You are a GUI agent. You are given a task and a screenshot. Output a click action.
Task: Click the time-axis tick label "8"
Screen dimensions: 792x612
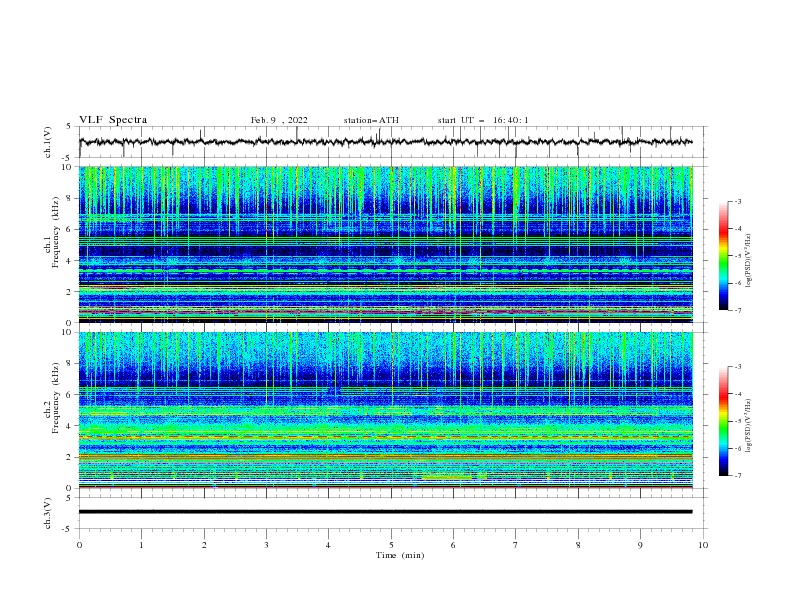[578, 545]
